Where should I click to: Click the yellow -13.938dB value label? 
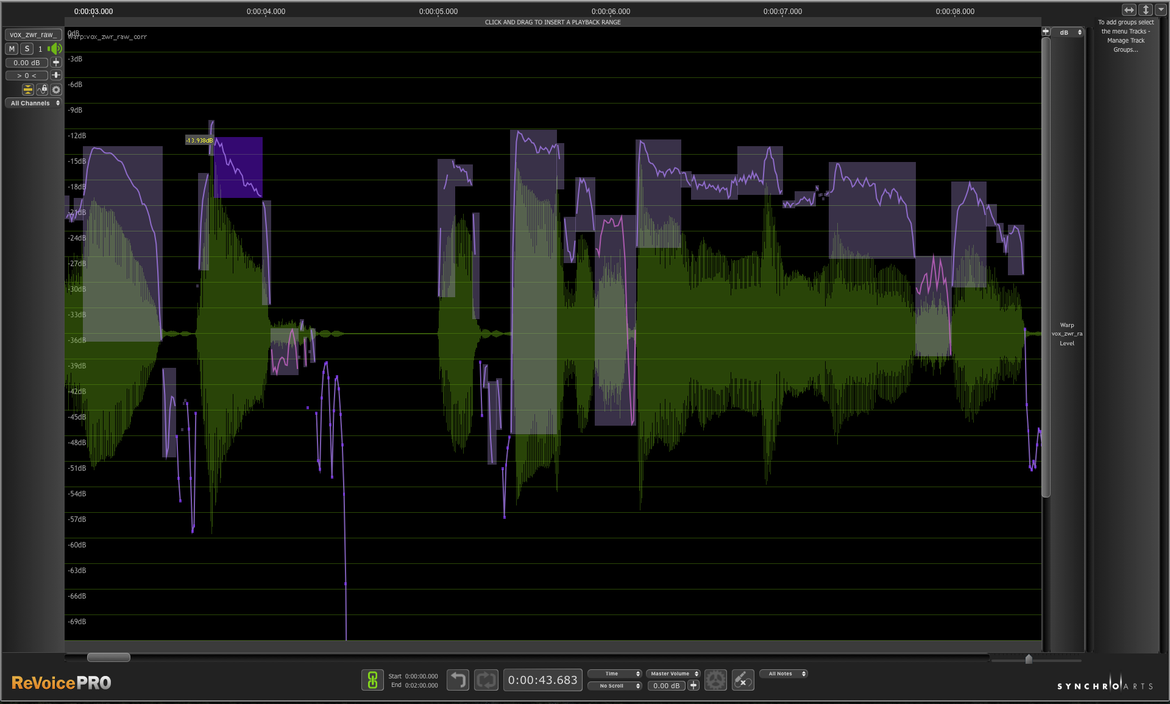pyautogui.click(x=199, y=140)
